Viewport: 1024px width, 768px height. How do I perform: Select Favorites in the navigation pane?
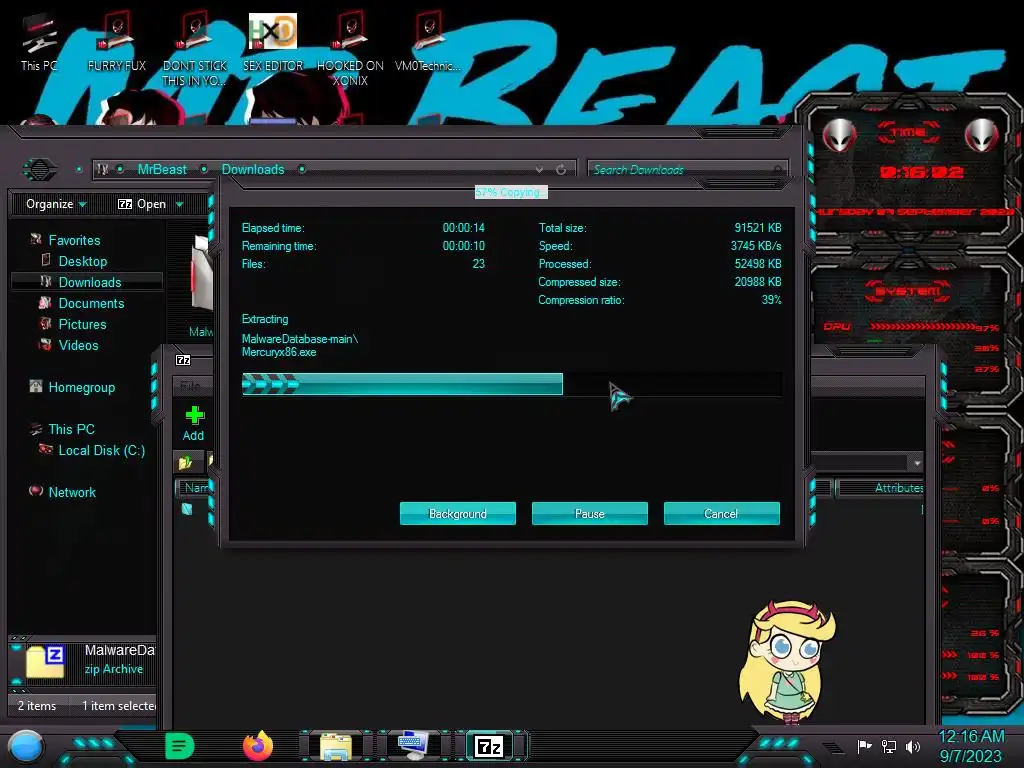point(74,240)
